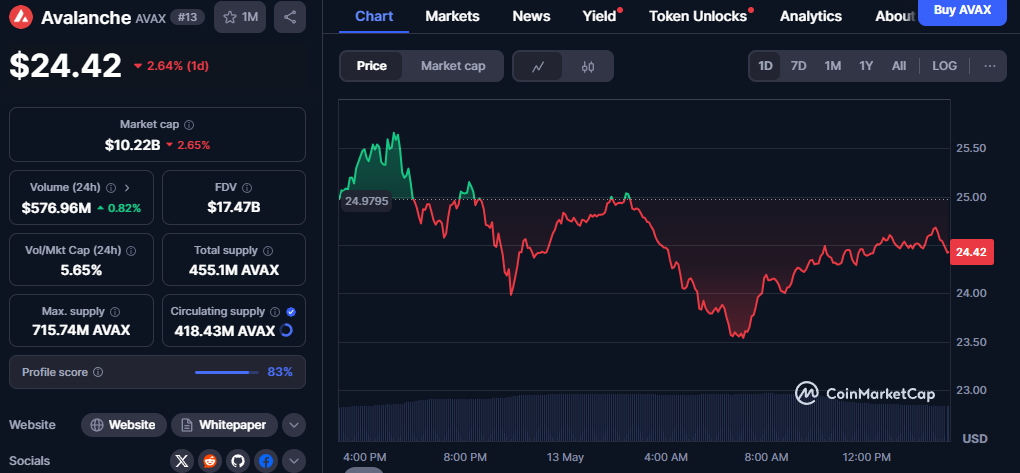Open the Analytics tab

pyautogui.click(x=811, y=16)
